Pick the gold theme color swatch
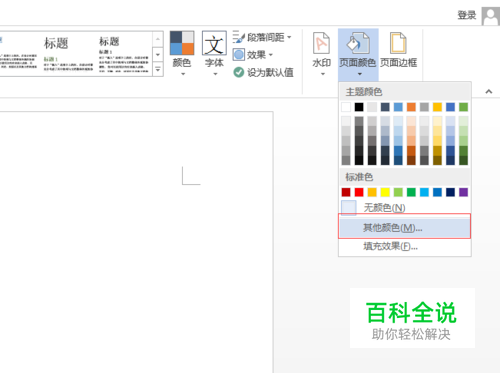 point(437,107)
